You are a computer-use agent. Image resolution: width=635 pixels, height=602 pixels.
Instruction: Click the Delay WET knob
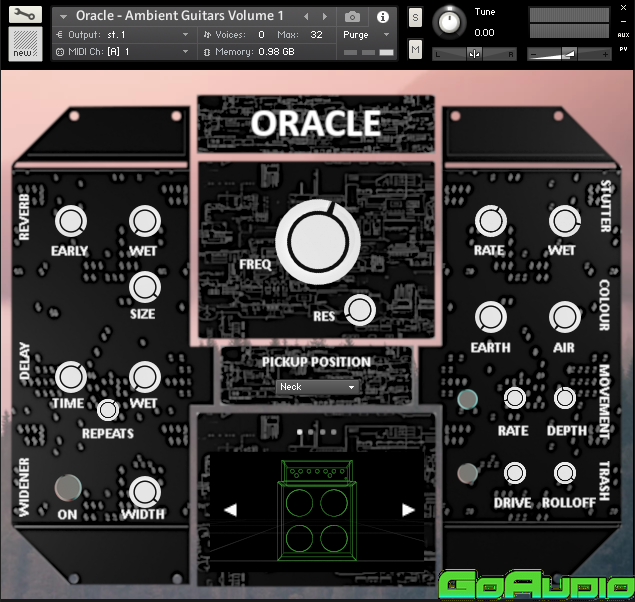145,377
